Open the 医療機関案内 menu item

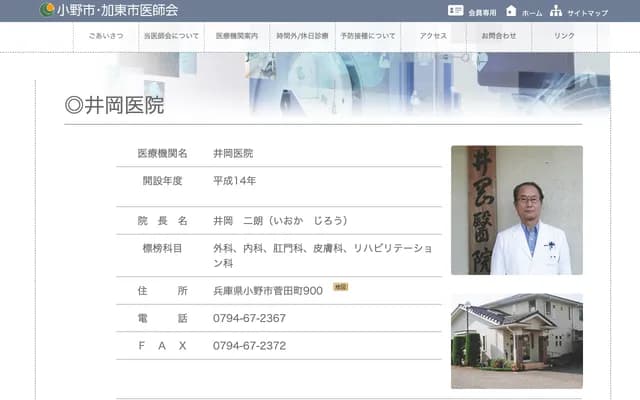click(237, 36)
